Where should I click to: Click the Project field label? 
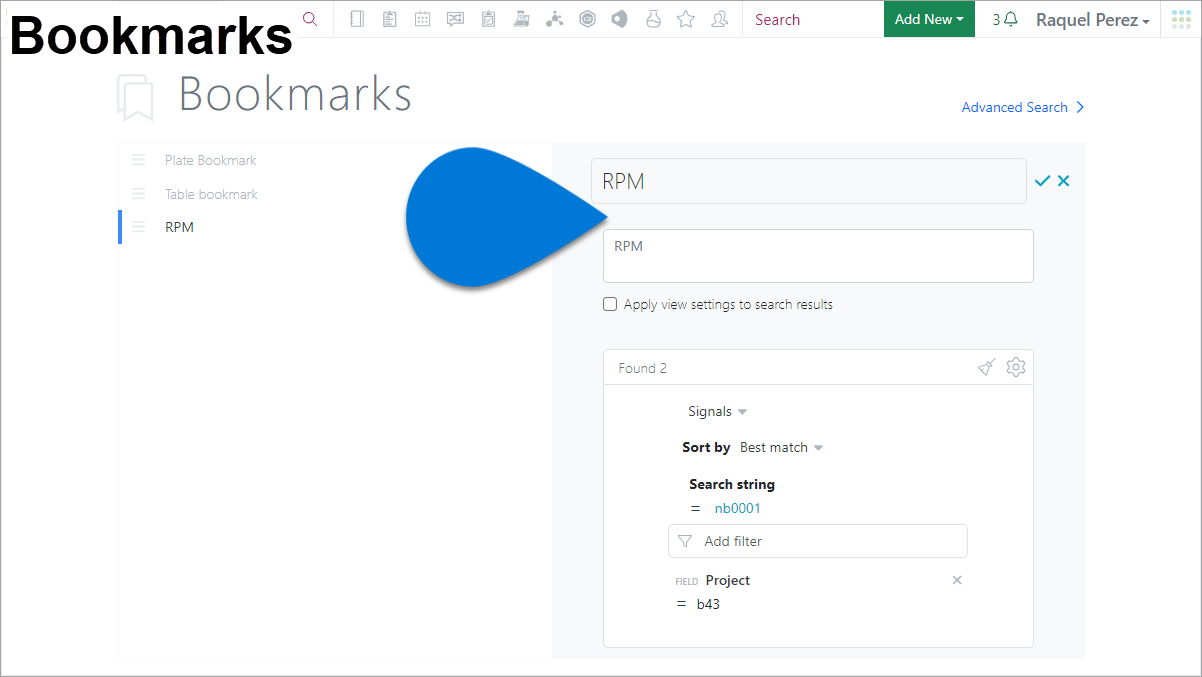(x=727, y=580)
